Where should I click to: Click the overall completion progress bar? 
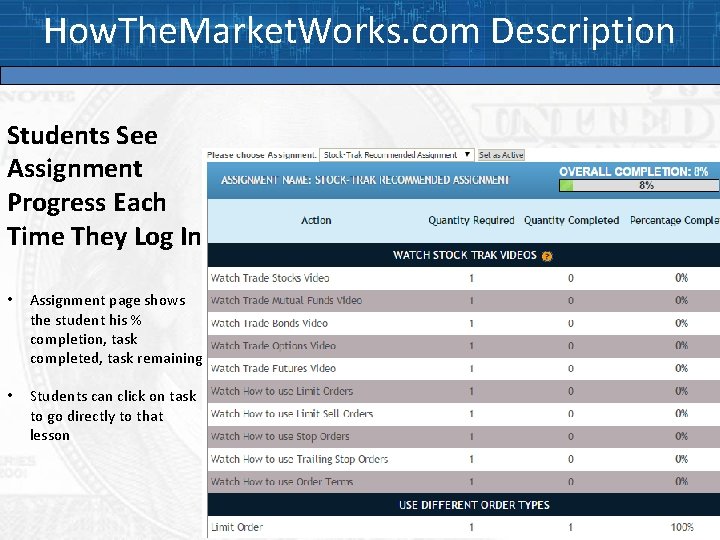[639, 186]
